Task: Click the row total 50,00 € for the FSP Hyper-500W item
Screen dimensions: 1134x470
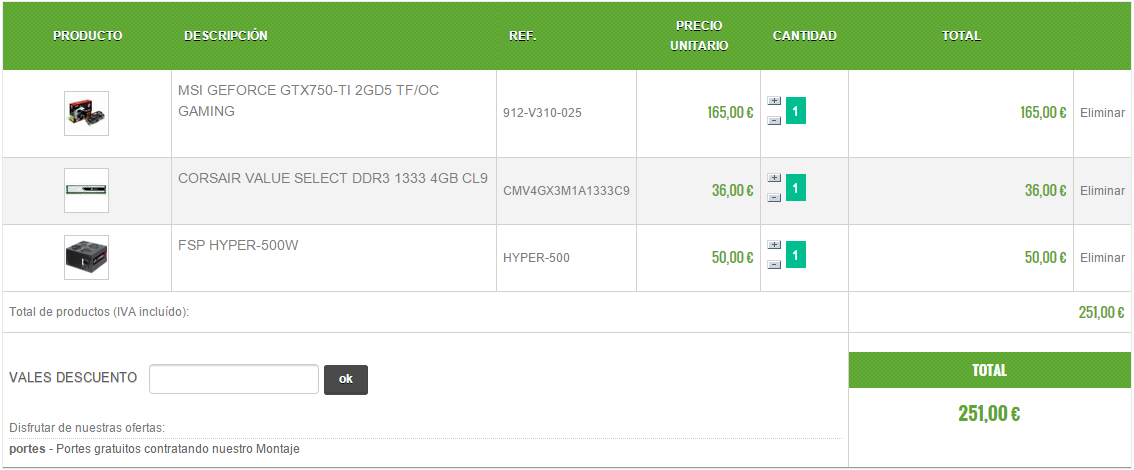Action: 1045,257
